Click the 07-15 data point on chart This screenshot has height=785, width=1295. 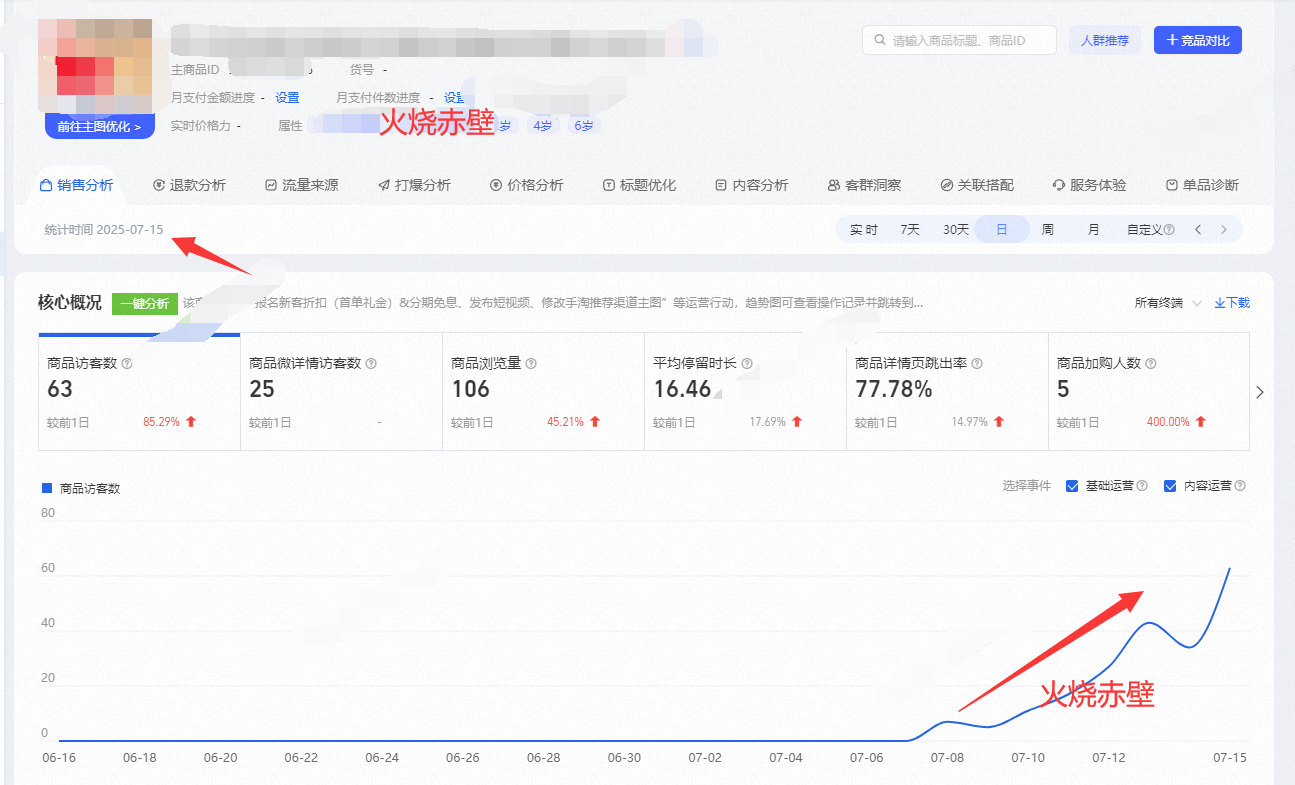[x=1229, y=568]
